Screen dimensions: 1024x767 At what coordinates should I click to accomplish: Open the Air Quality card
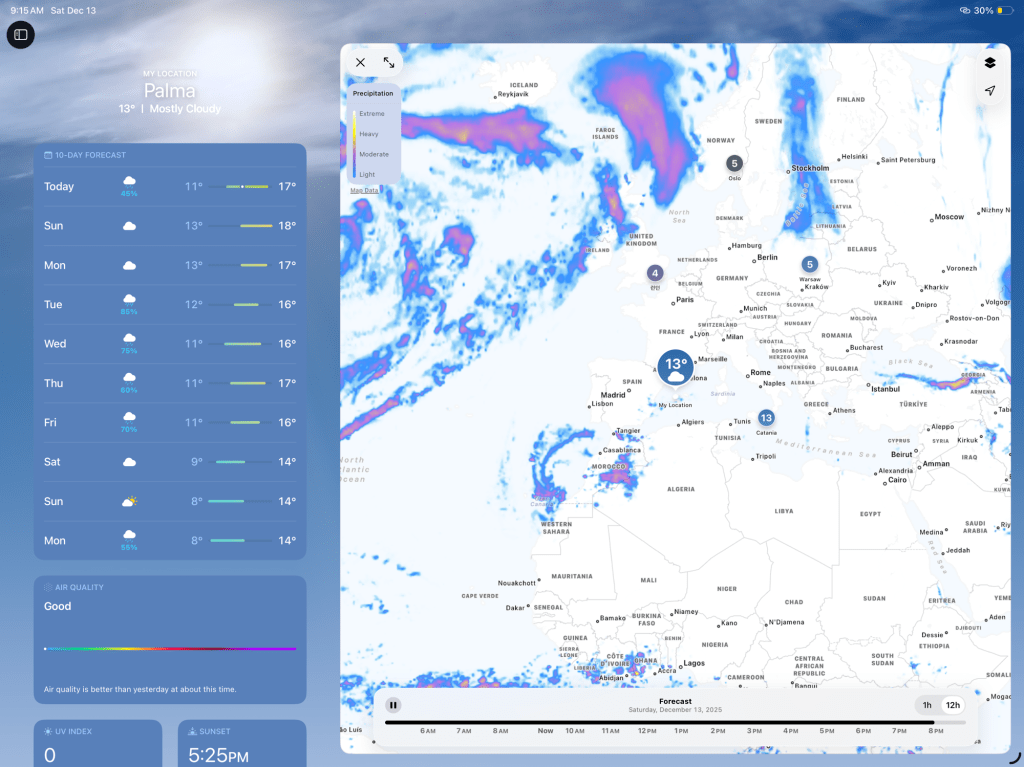point(170,640)
